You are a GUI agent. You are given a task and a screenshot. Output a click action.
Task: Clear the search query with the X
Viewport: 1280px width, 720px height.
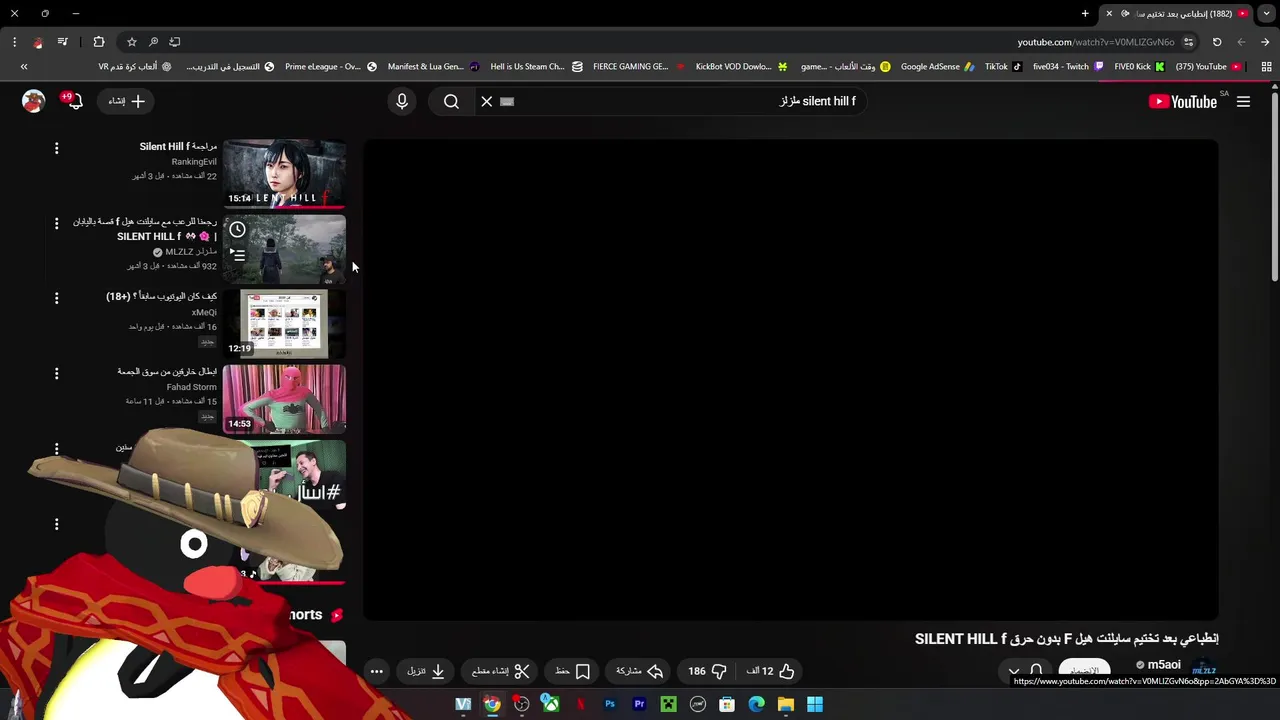click(x=487, y=101)
